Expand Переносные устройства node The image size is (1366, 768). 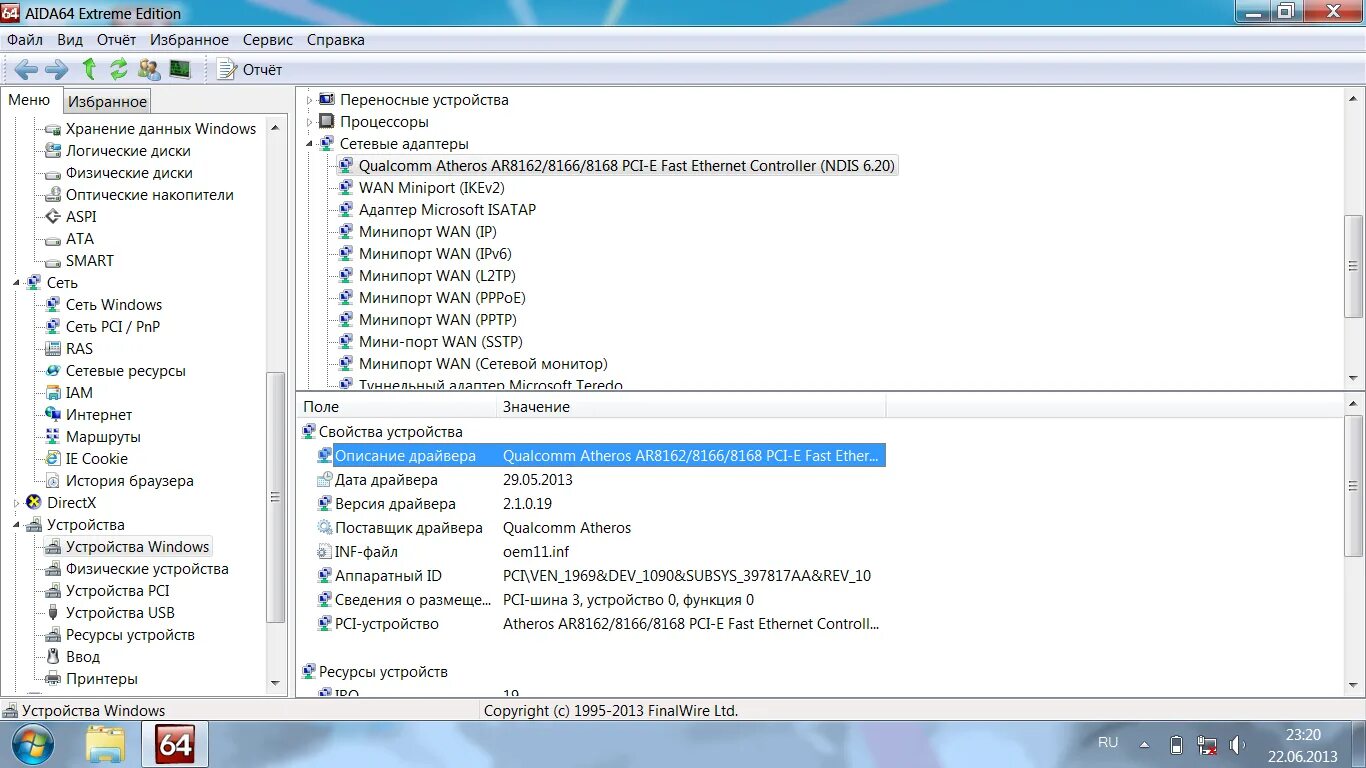coord(309,100)
